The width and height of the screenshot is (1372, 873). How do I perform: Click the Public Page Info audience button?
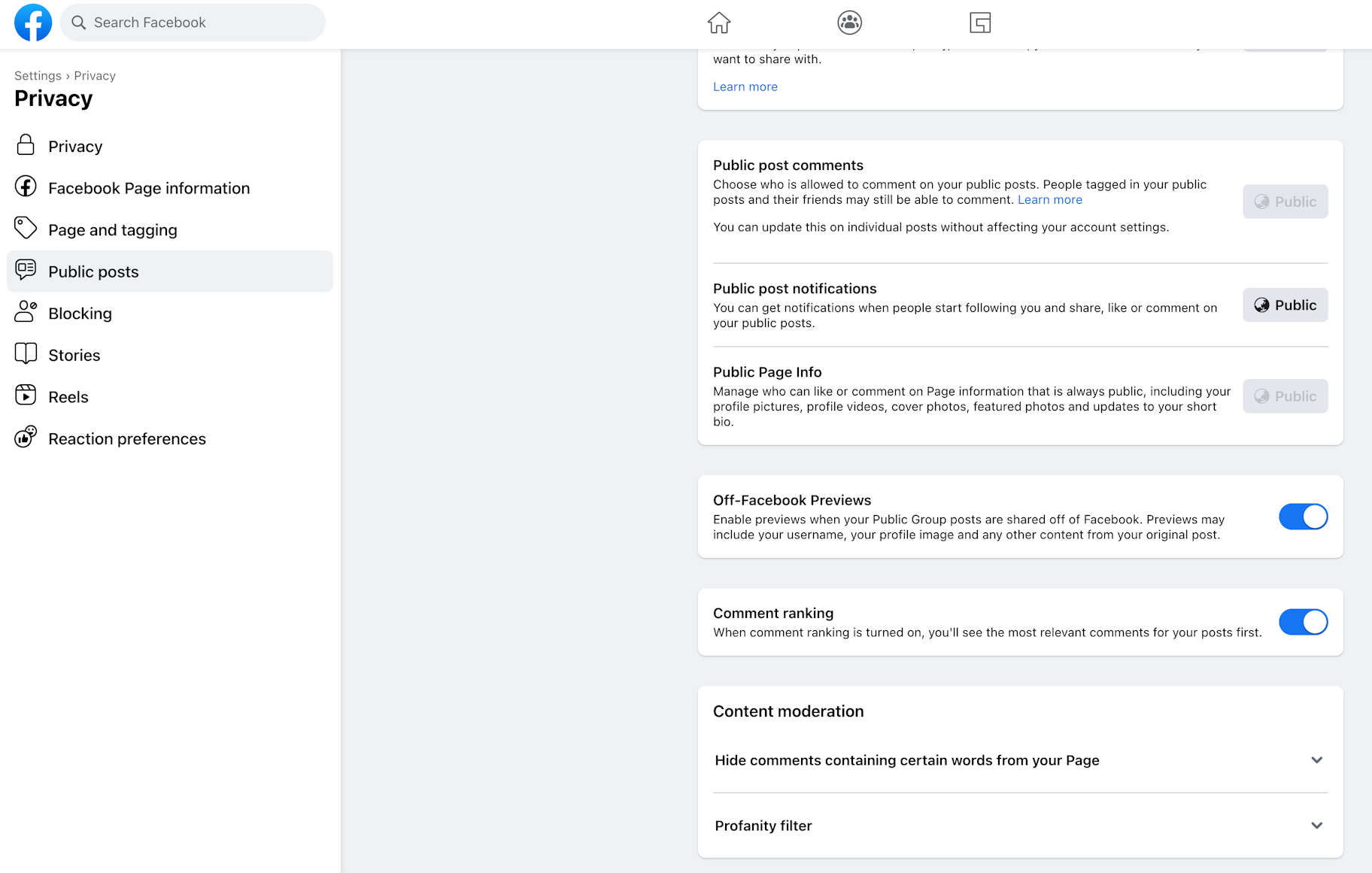click(x=1285, y=396)
